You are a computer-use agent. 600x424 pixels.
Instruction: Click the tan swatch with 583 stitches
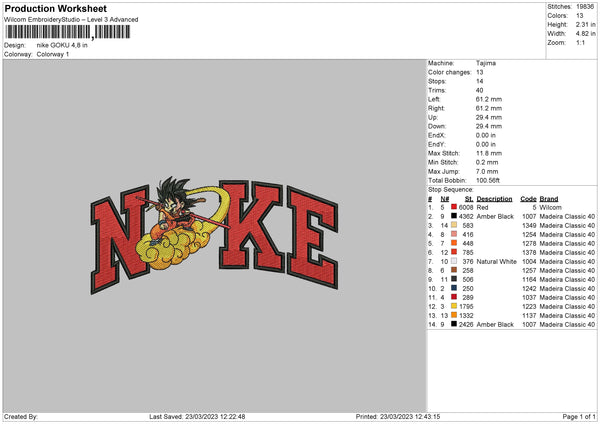[x=454, y=225]
